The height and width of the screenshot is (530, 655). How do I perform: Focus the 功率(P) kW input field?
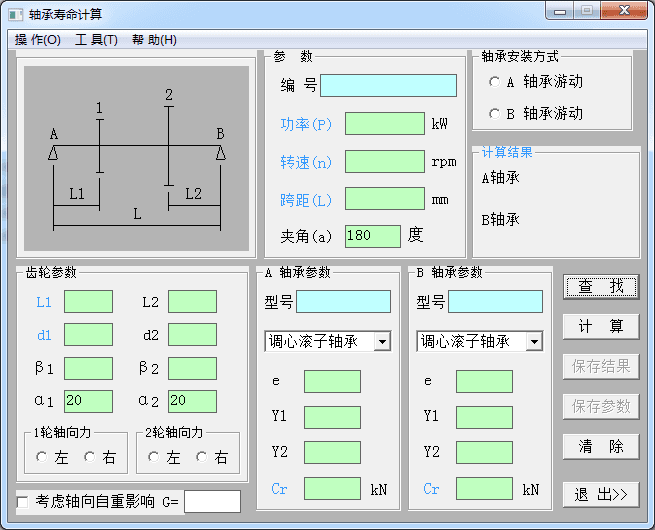[384, 124]
